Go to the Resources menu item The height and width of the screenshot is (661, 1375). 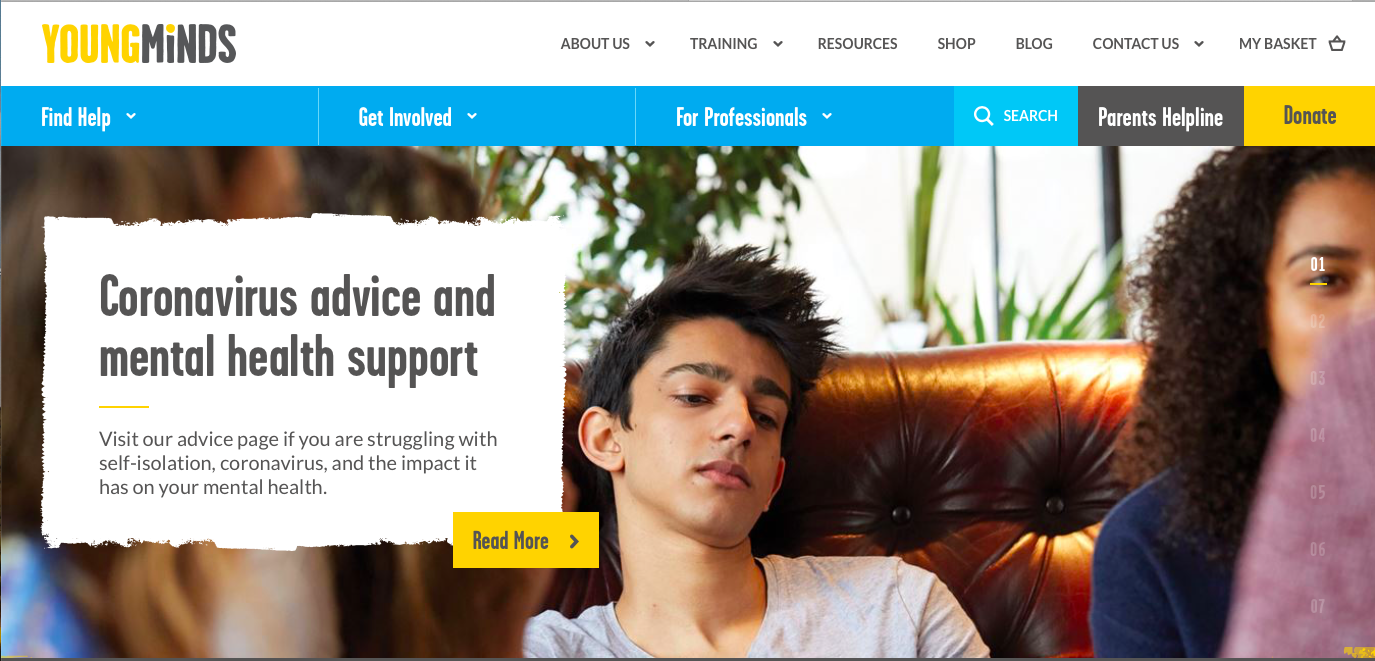[x=857, y=44]
